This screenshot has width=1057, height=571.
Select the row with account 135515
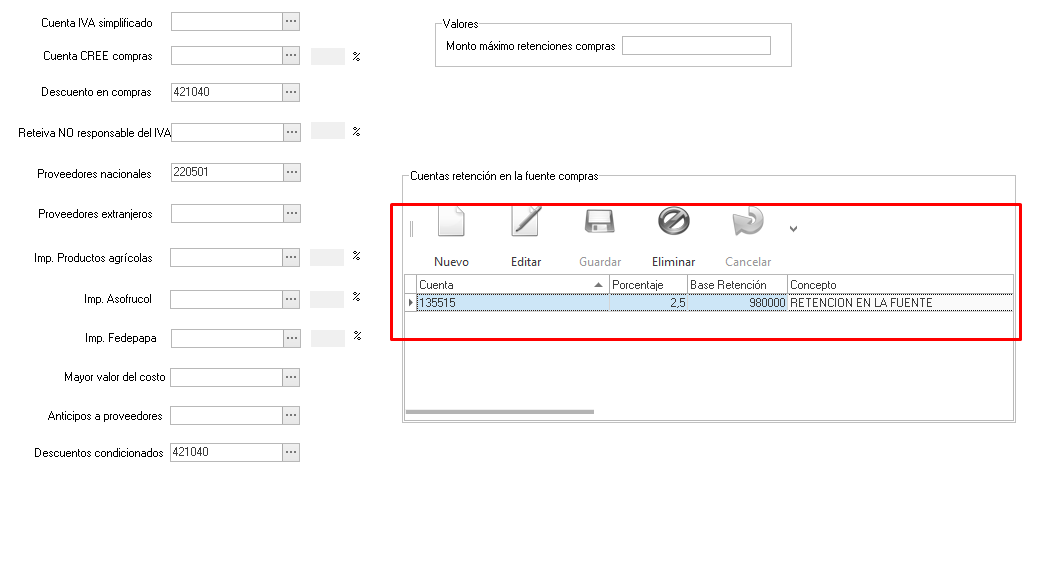tap(512, 302)
